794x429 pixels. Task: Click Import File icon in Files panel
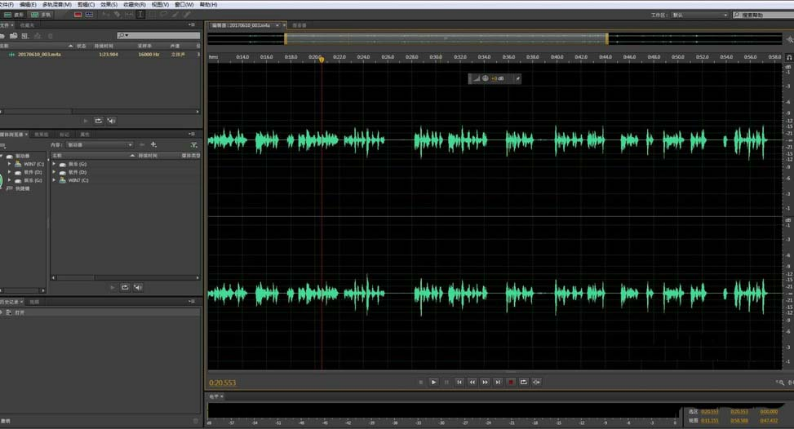click(14, 35)
